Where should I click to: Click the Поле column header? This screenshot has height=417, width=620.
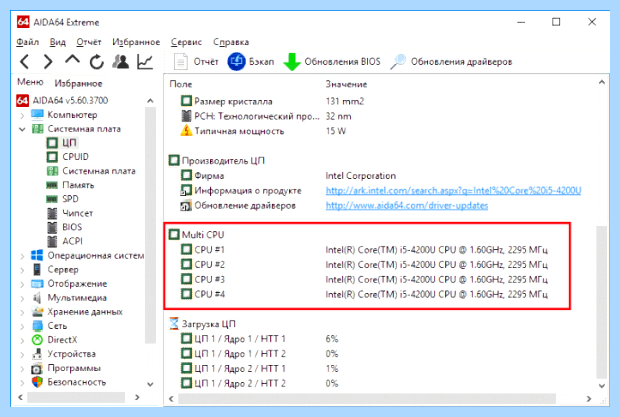tap(181, 84)
